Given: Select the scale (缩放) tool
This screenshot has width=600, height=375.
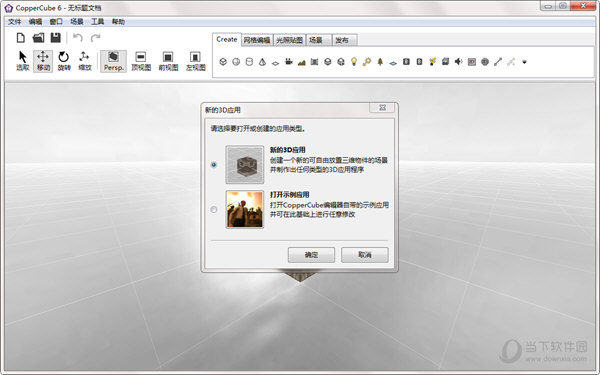Looking at the screenshot, I should [85, 61].
